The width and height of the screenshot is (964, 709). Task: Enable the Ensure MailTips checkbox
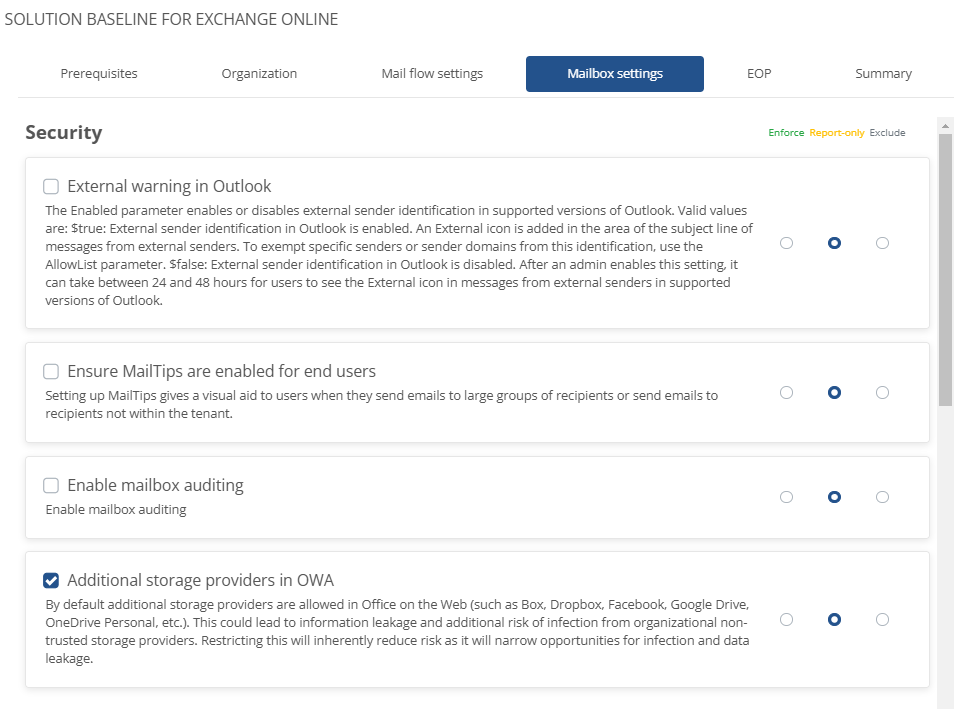point(51,372)
